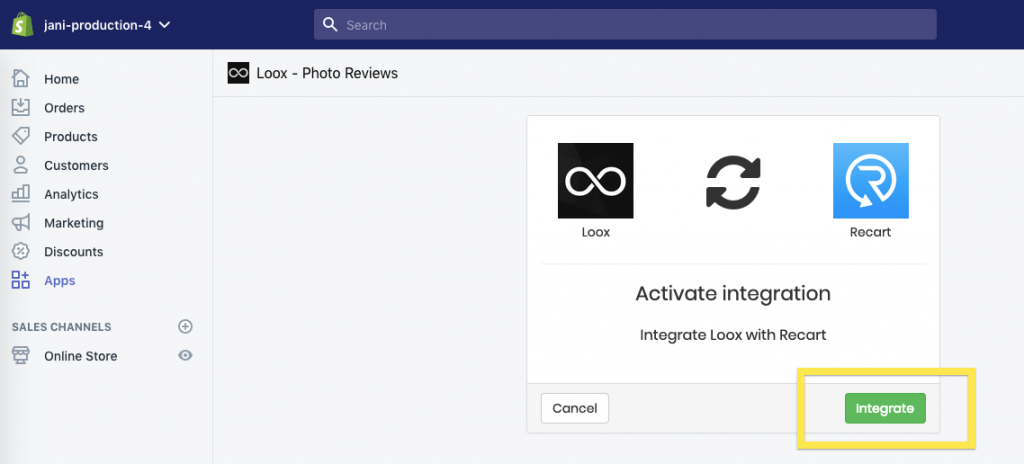Click the Shopify bag logo
1024x464 pixels.
pos(22,25)
